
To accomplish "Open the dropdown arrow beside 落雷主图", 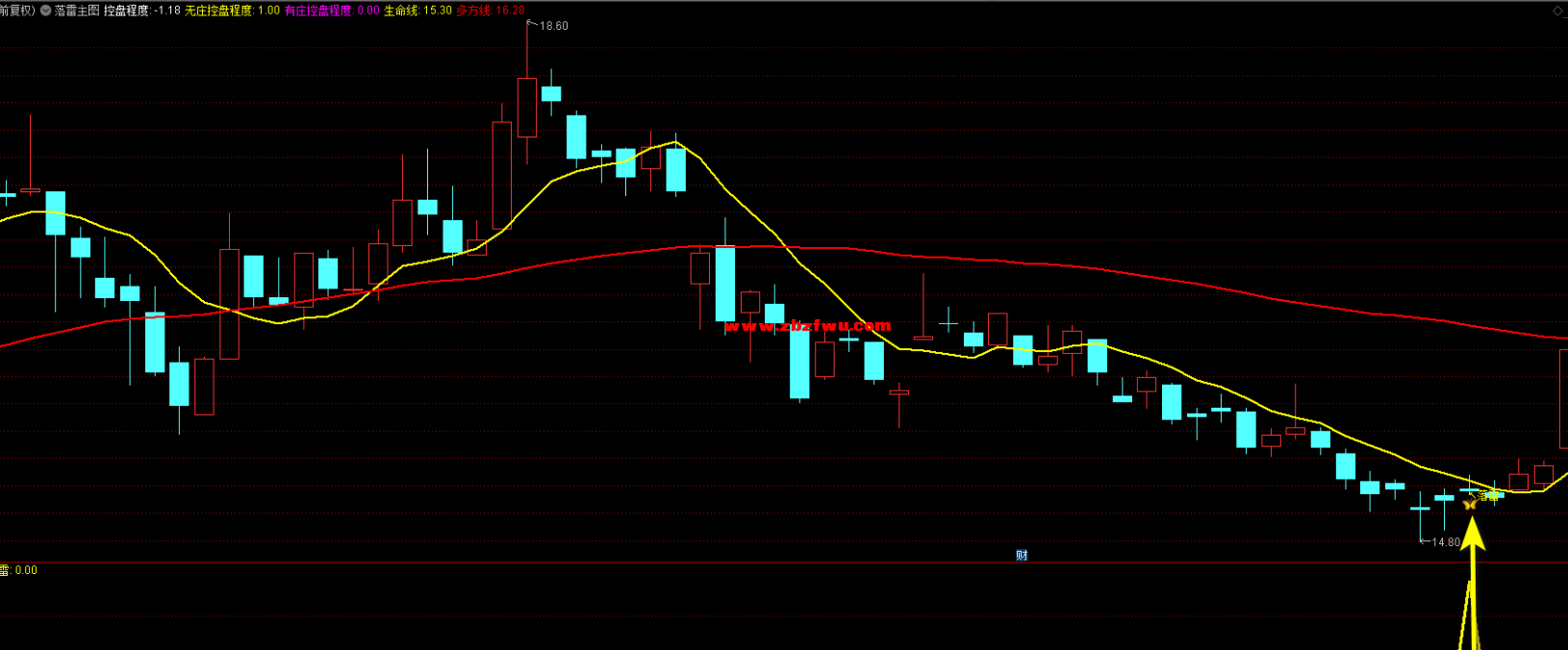I will (x=45, y=11).
